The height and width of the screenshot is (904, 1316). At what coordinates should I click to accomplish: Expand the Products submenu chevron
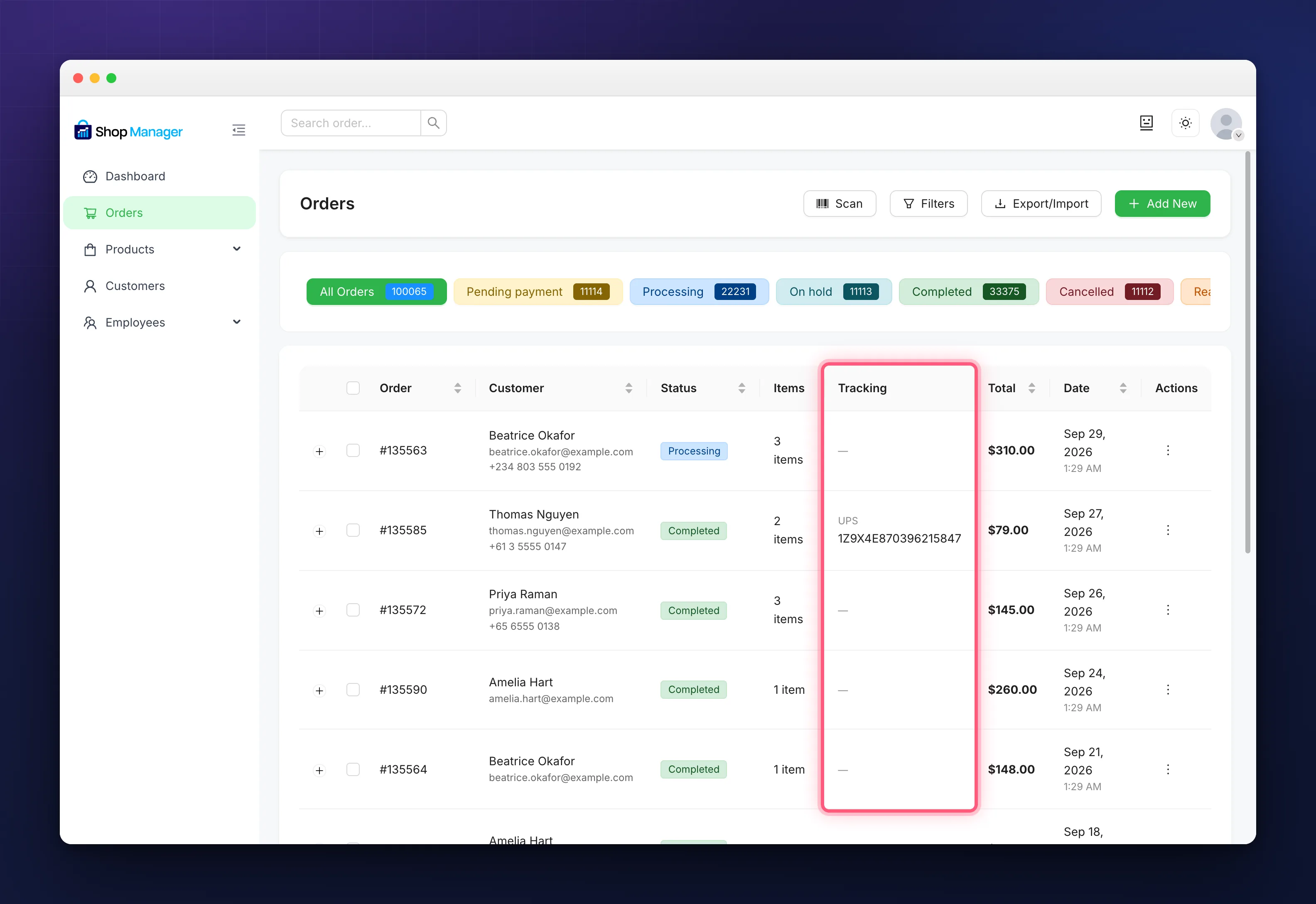[237, 249]
